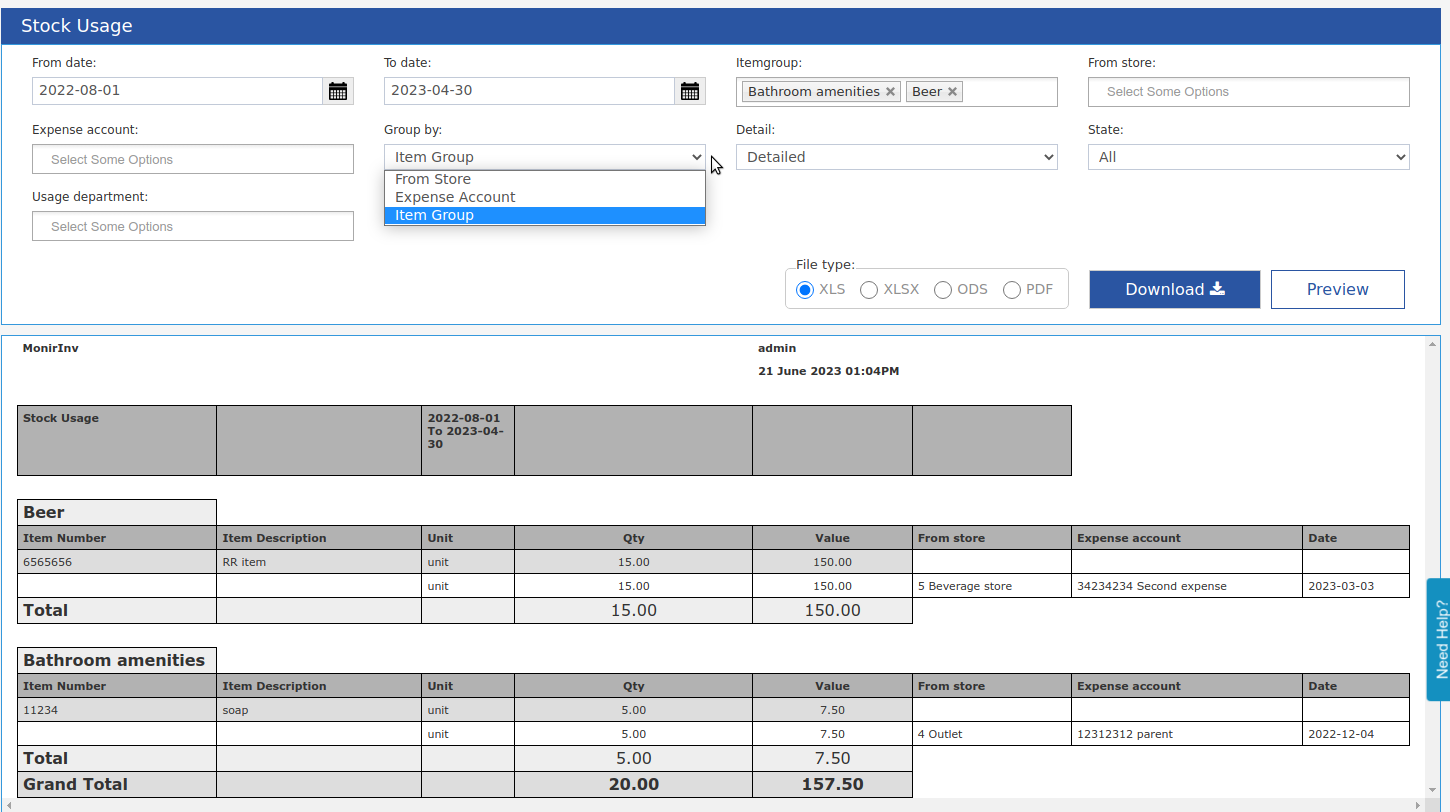This screenshot has width=1450, height=812.
Task: Open the Detail dropdown
Action: tap(897, 157)
